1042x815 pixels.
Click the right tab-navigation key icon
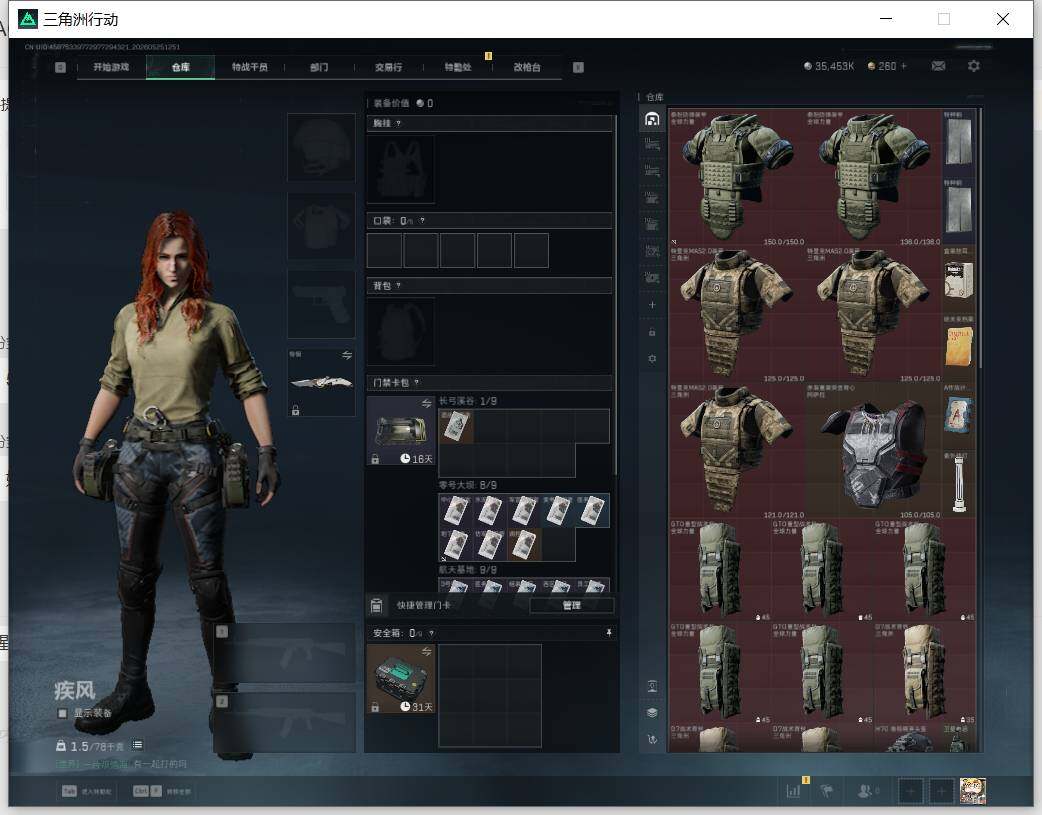[578, 67]
